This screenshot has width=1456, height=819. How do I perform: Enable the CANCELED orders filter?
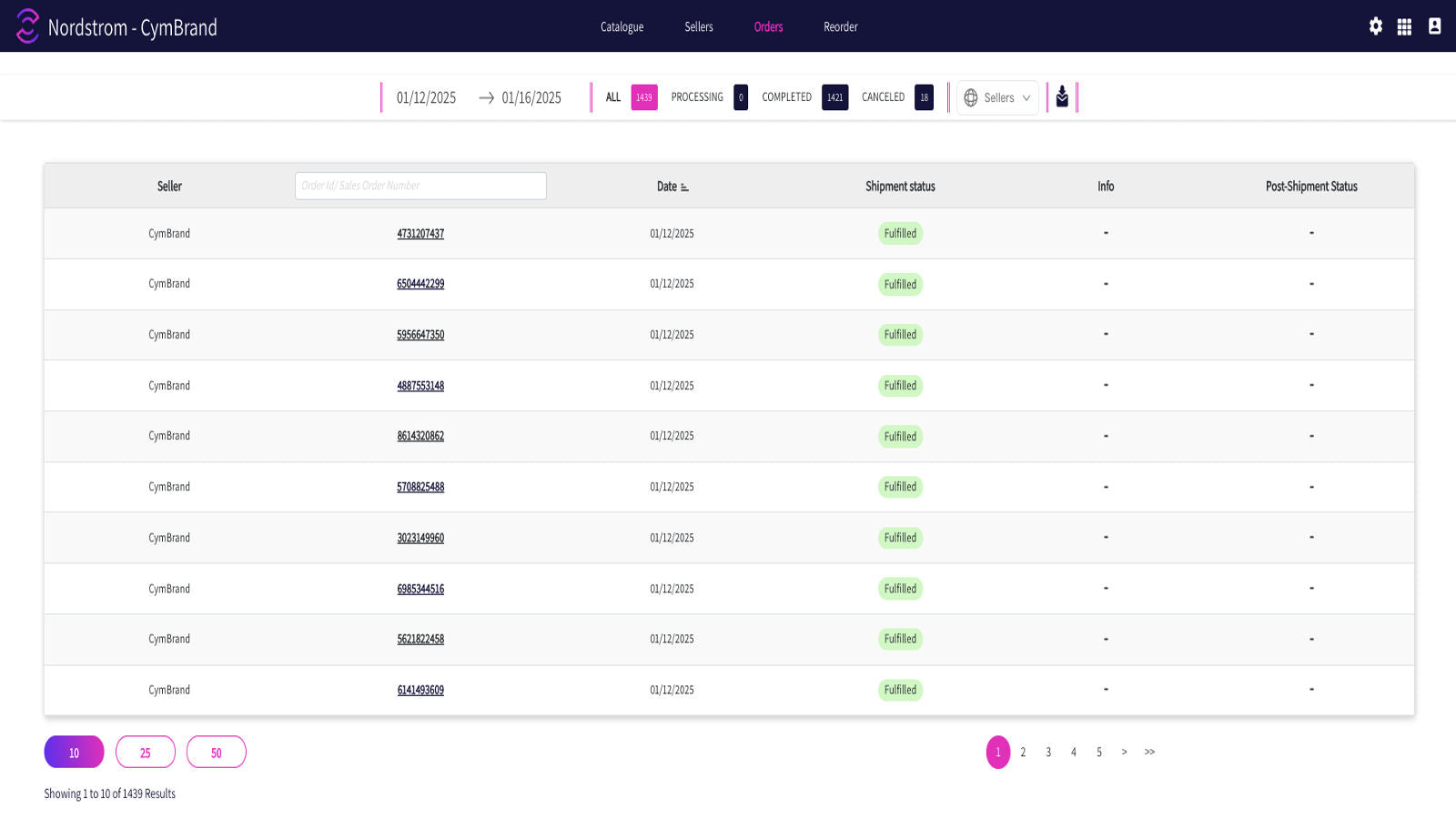[884, 97]
